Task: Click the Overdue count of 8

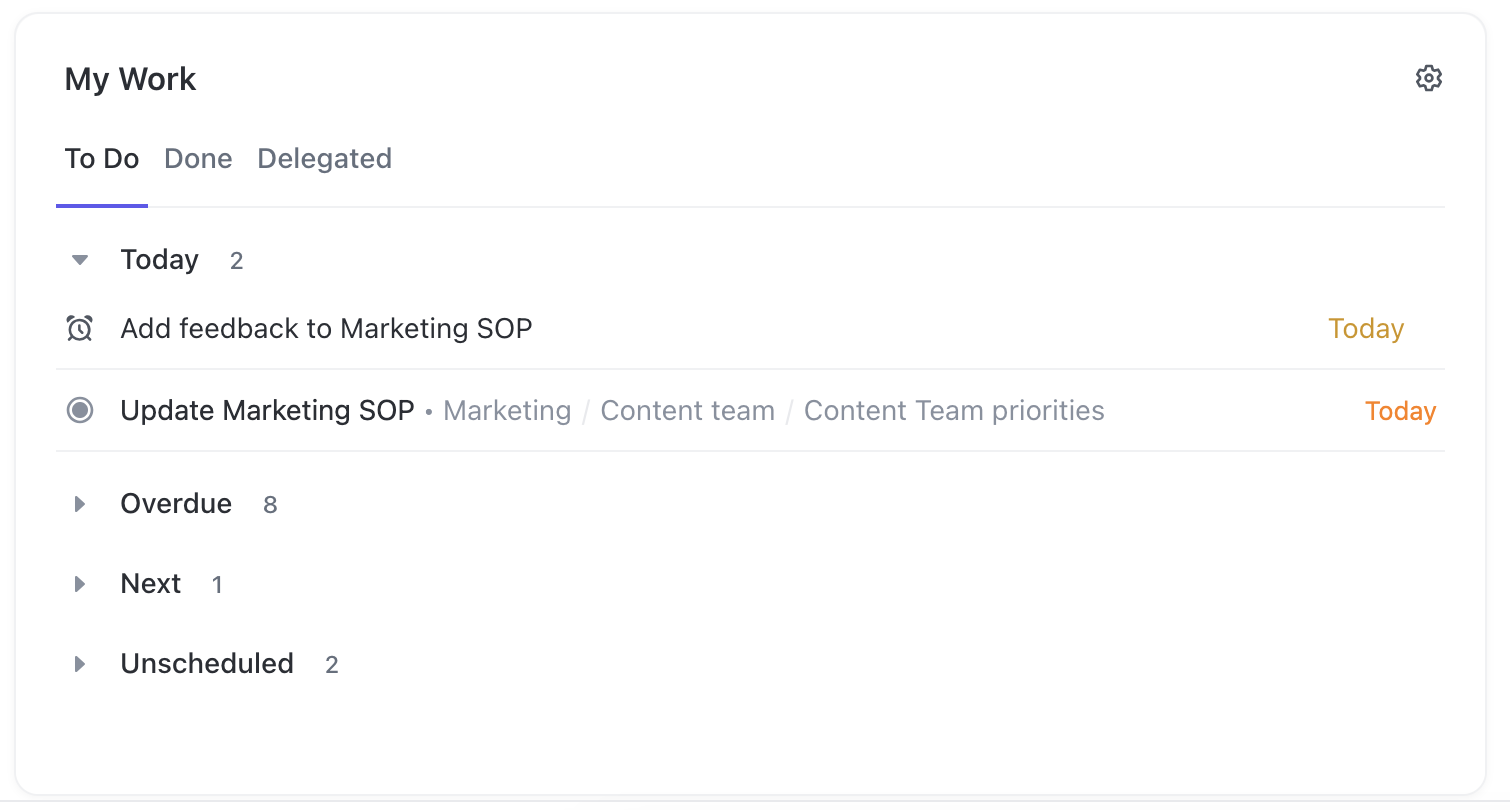Action: click(270, 505)
